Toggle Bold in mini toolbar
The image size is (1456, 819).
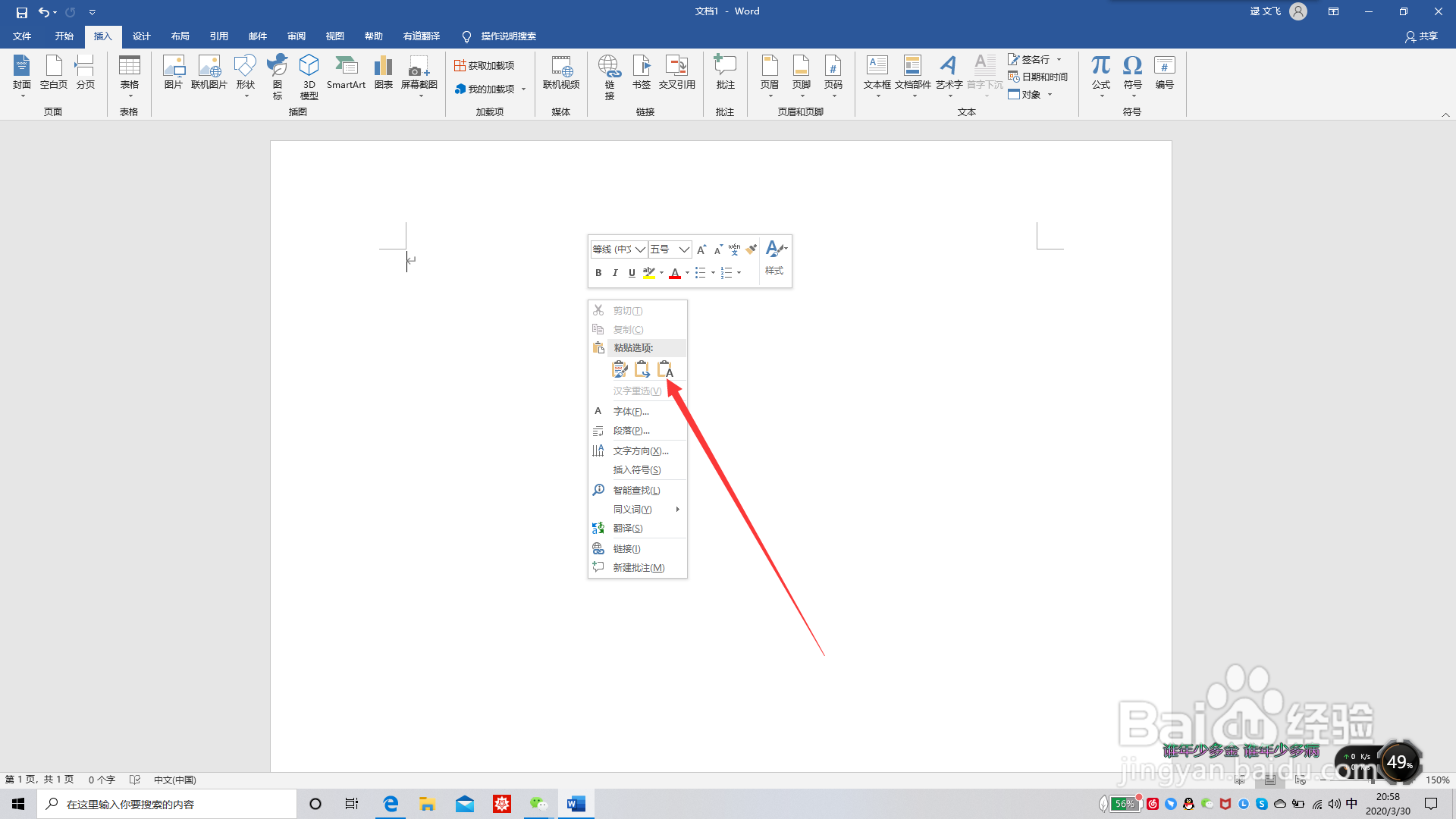[598, 273]
